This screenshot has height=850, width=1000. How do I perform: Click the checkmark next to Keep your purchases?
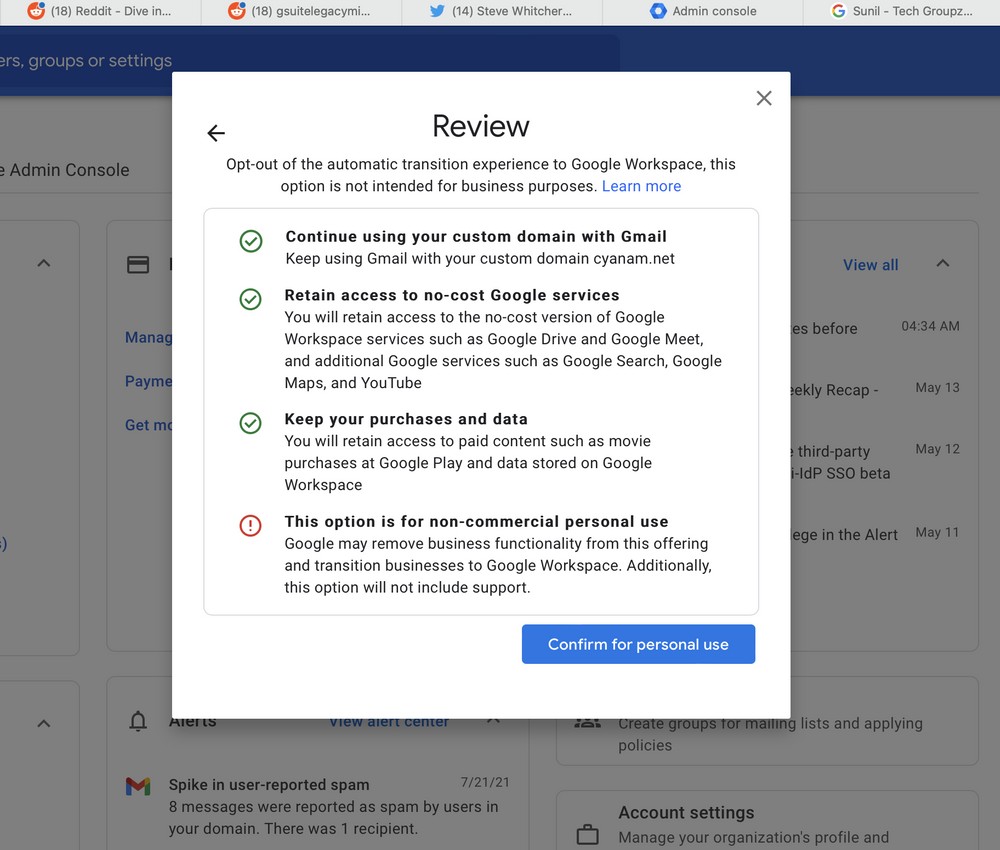point(251,423)
